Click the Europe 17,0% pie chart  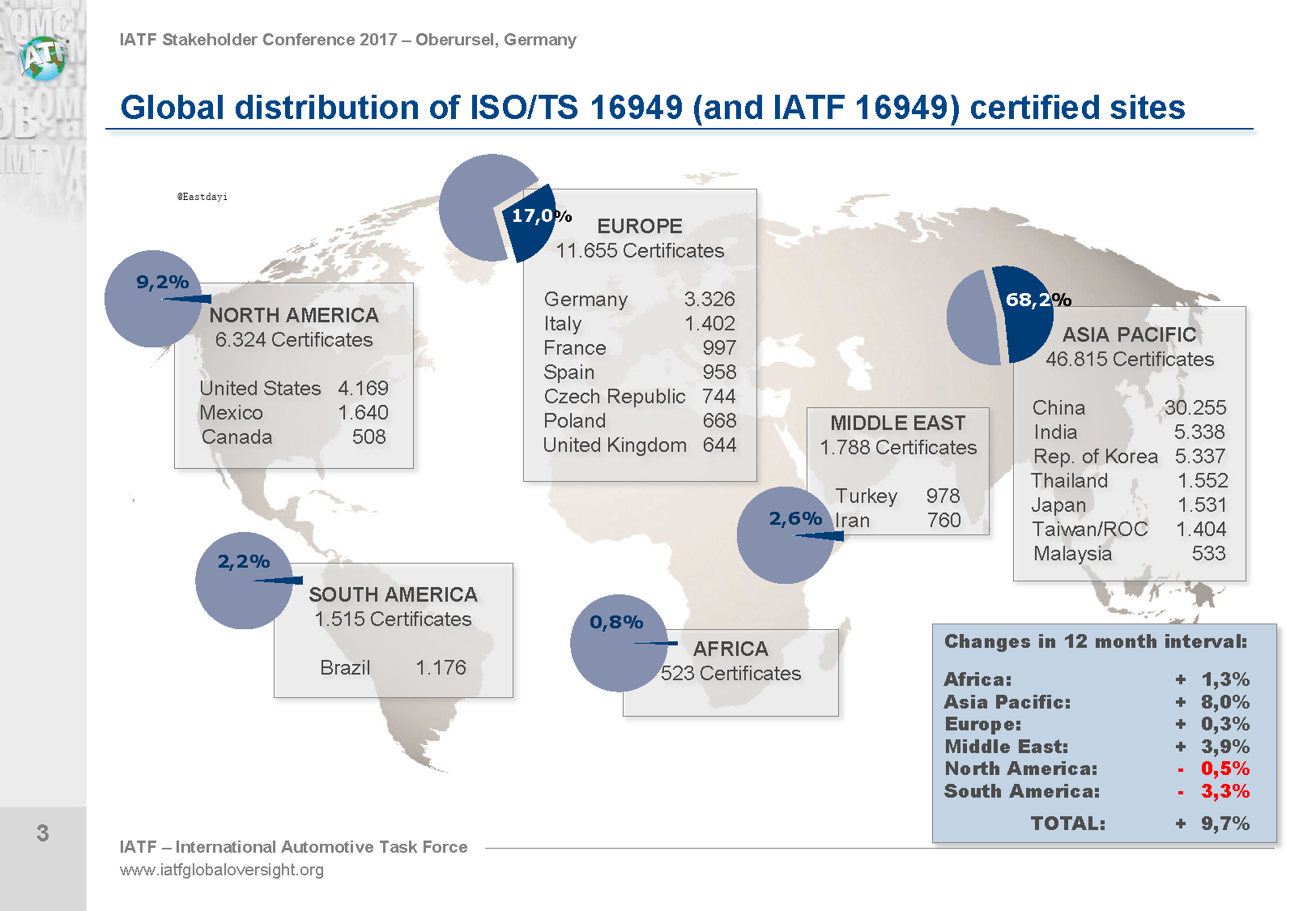coord(497,209)
